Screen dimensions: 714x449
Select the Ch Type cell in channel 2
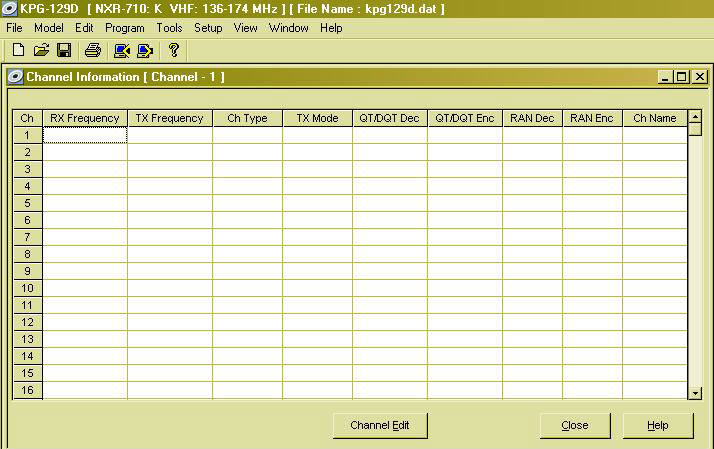click(x=247, y=152)
